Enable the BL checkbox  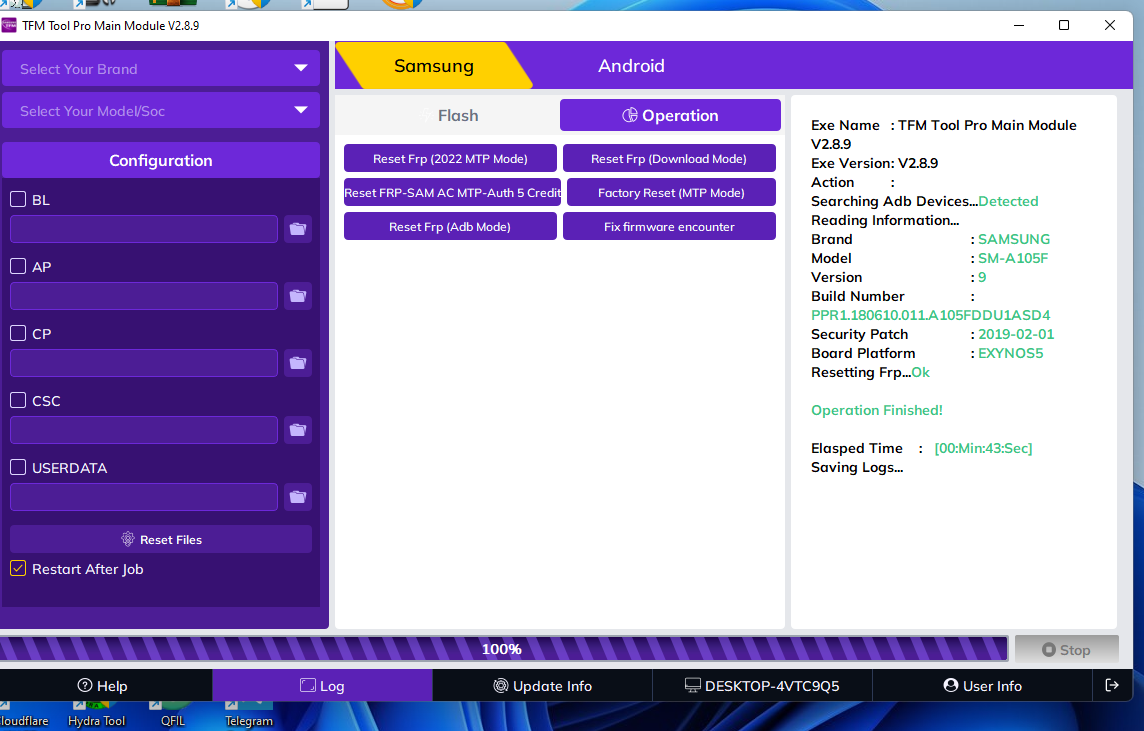point(18,199)
